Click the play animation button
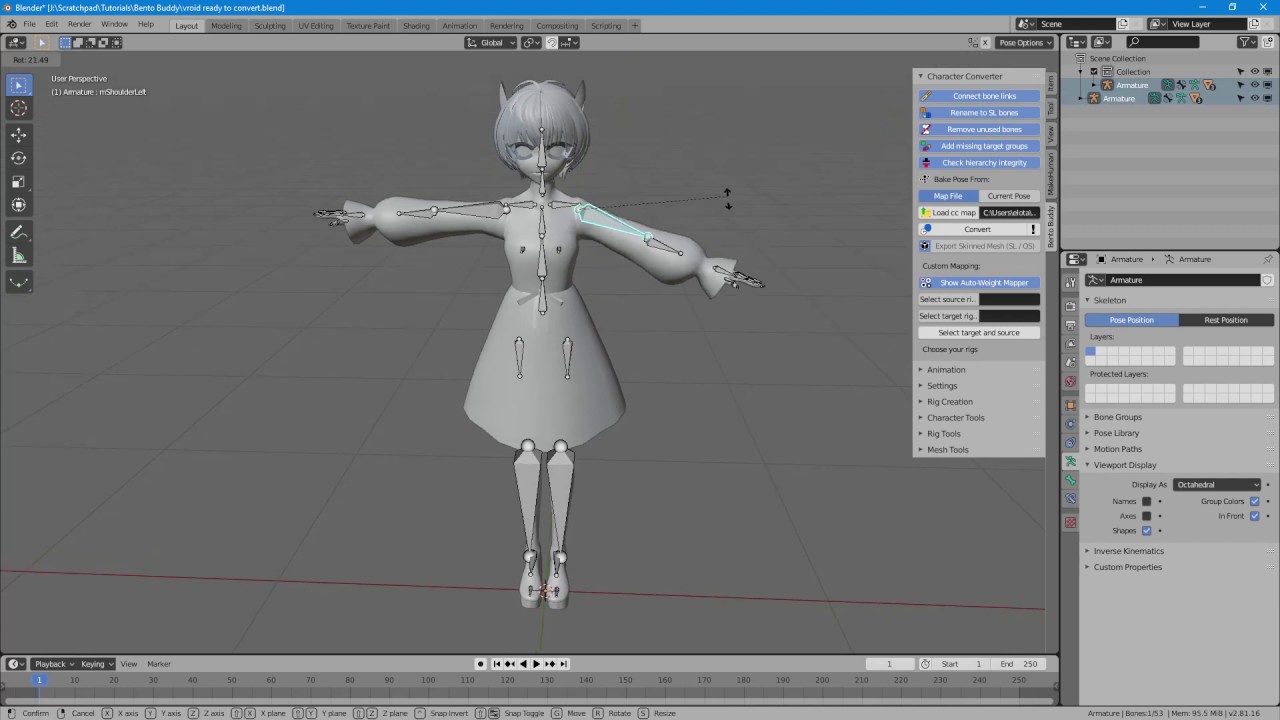Viewport: 1280px width, 720px height. [536, 664]
